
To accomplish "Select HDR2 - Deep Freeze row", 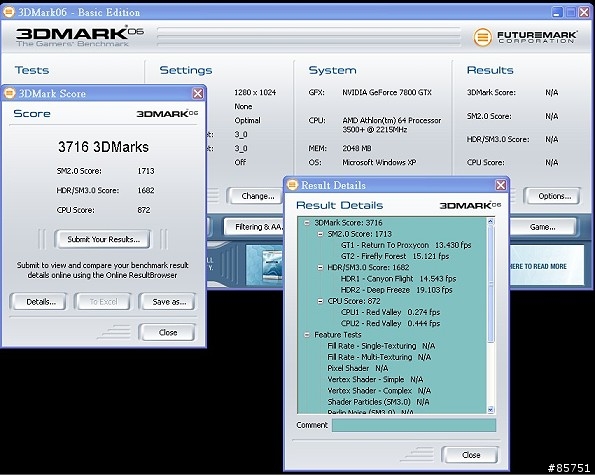I will (396, 290).
